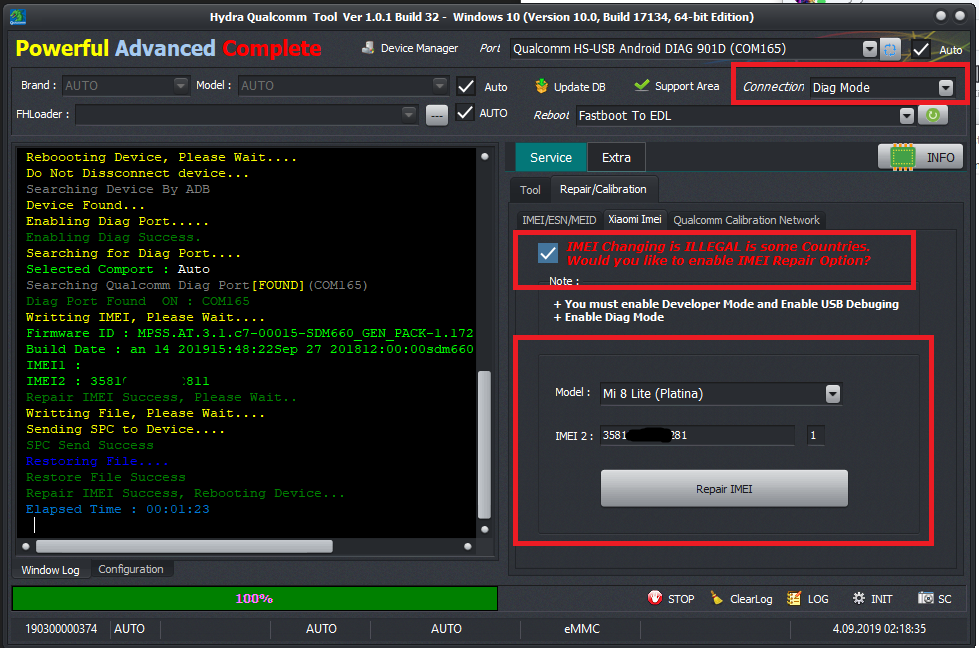Toggle the FHLoader AUTO checkbox
979x648 pixels.
click(465, 112)
